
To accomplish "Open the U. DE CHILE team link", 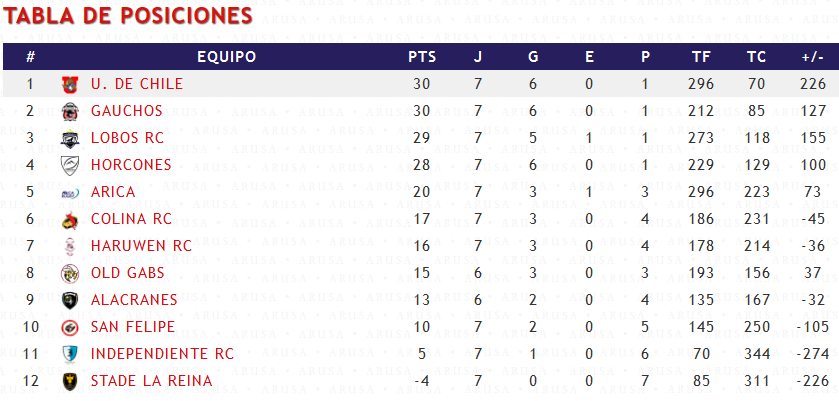I will (137, 84).
